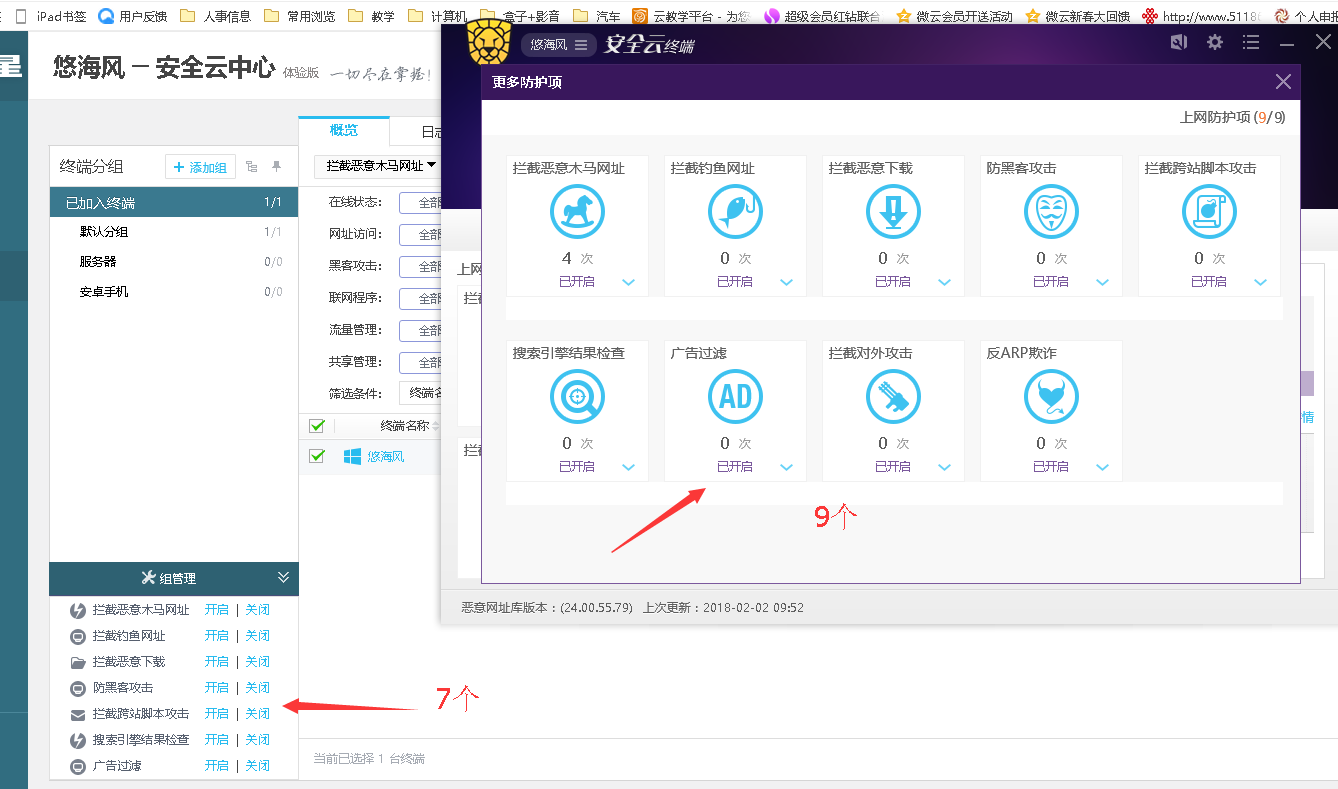1338x789 pixels.
Task: Collapse the 组管理 panel with double chevron
Action: pyautogui.click(x=283, y=578)
